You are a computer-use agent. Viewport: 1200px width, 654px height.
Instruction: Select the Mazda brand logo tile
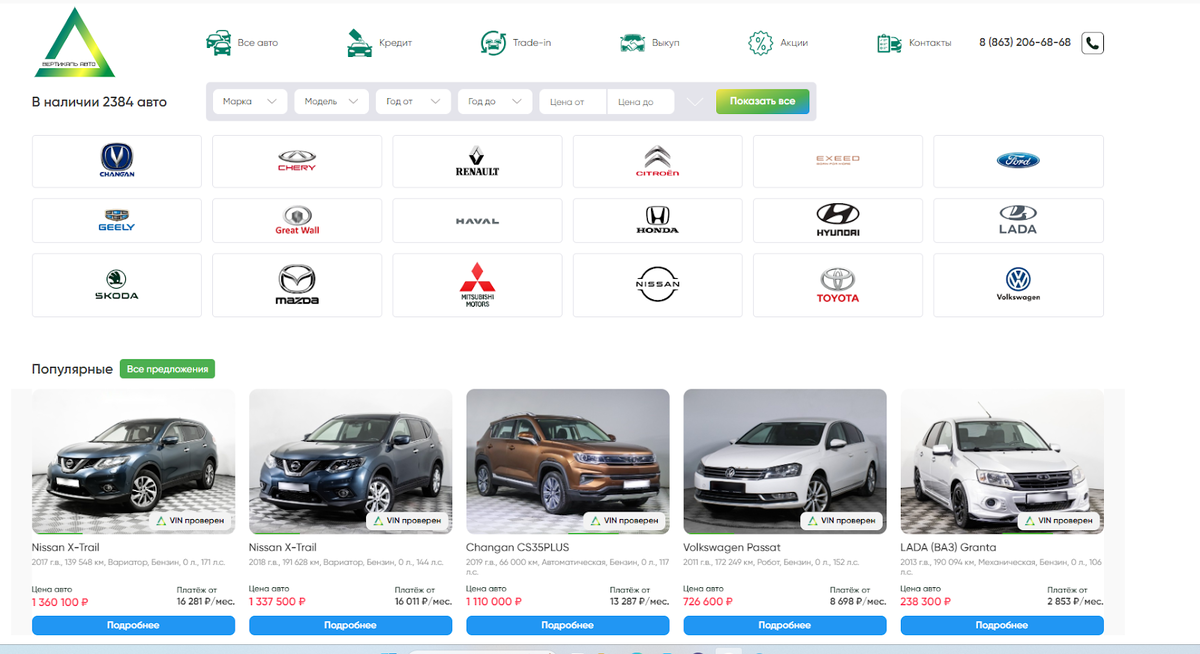[x=297, y=285]
